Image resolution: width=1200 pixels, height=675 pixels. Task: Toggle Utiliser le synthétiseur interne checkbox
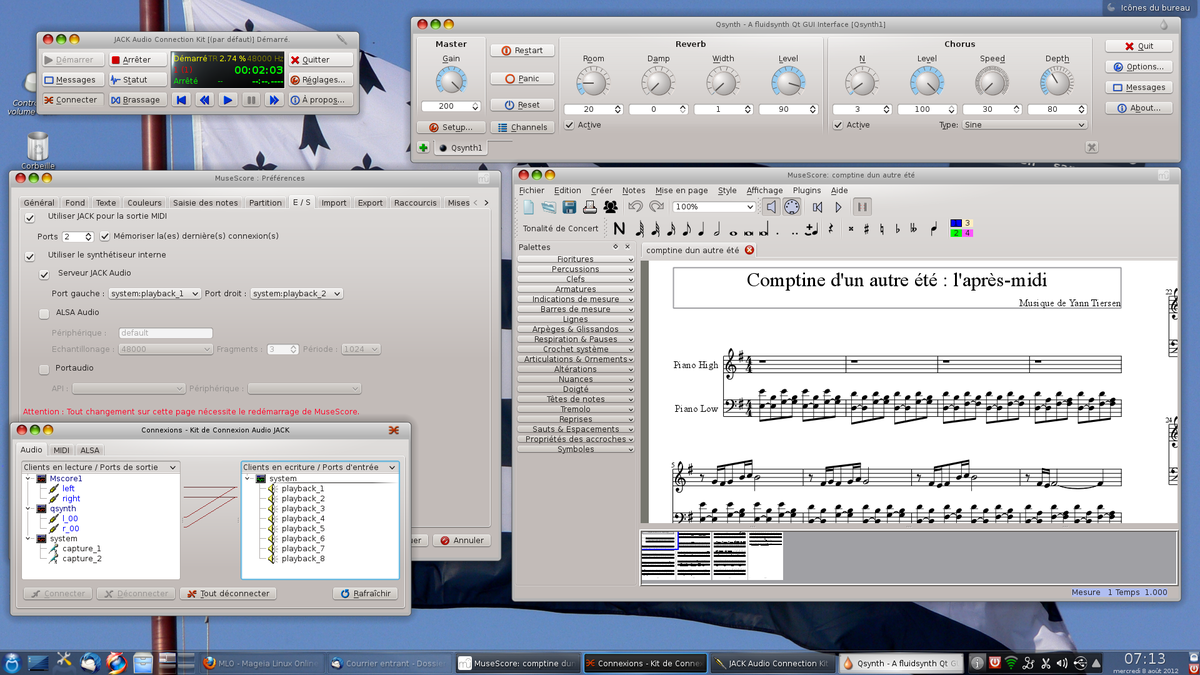(29, 256)
